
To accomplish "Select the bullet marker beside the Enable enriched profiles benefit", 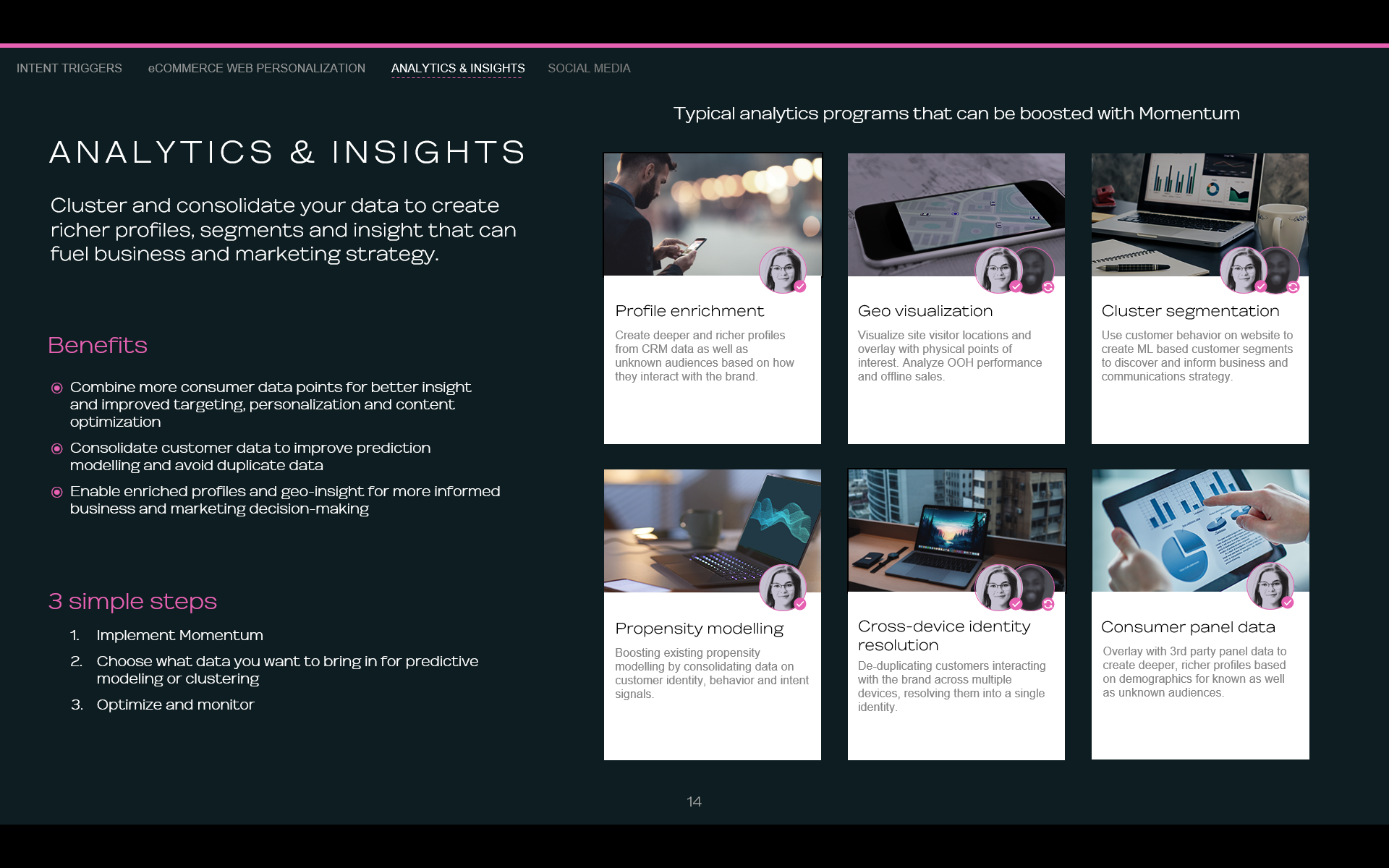I will point(57,492).
